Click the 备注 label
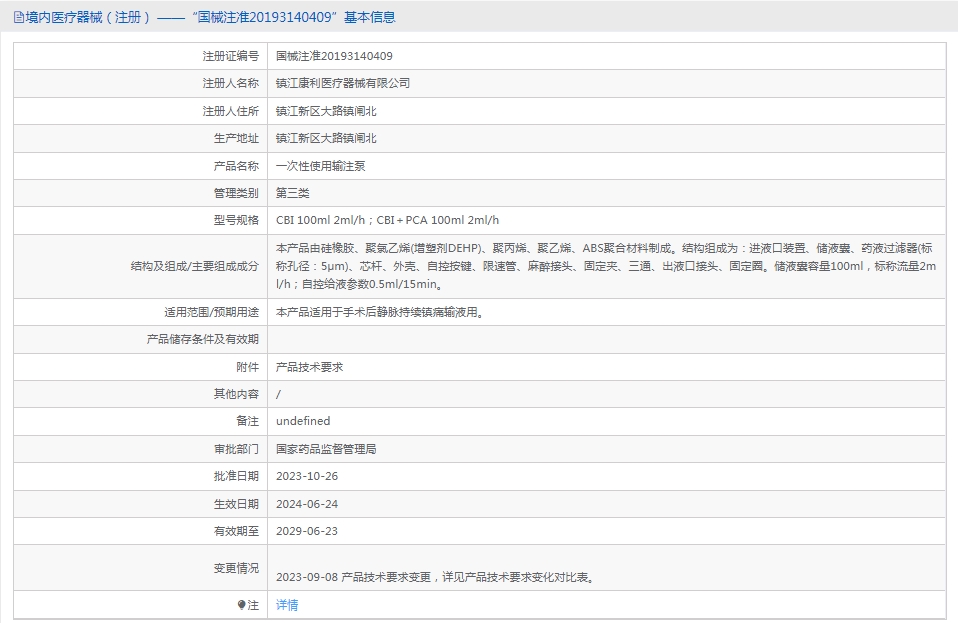The image size is (958, 623). 247,421
